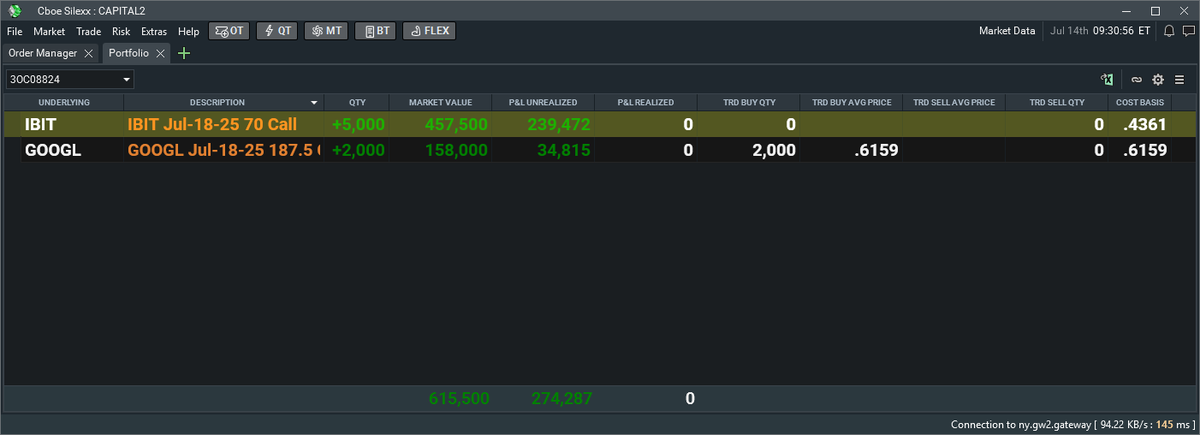Click the 158,000 market value cell

point(456,150)
